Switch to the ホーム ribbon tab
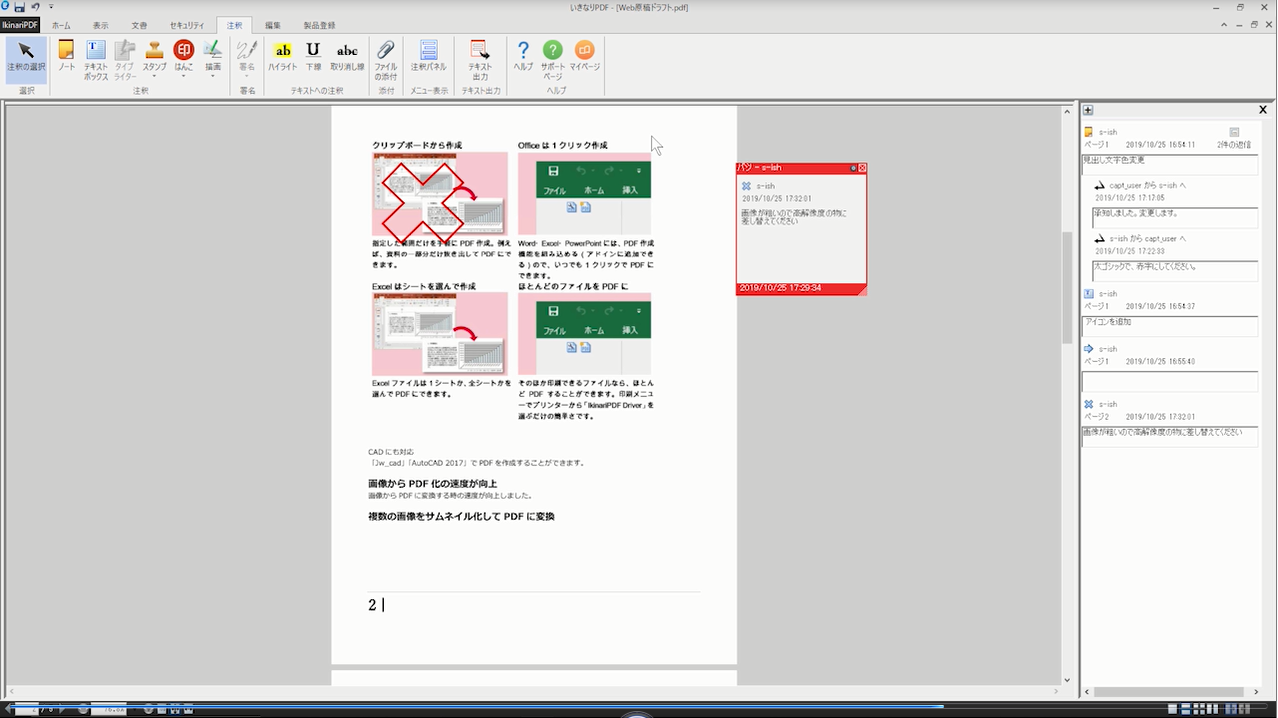Image resolution: width=1278 pixels, height=718 pixels. tap(61, 24)
